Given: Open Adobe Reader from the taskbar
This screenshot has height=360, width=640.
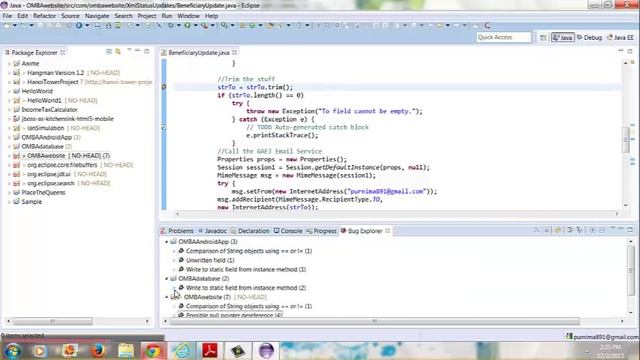Looking at the screenshot, I should point(210,351).
